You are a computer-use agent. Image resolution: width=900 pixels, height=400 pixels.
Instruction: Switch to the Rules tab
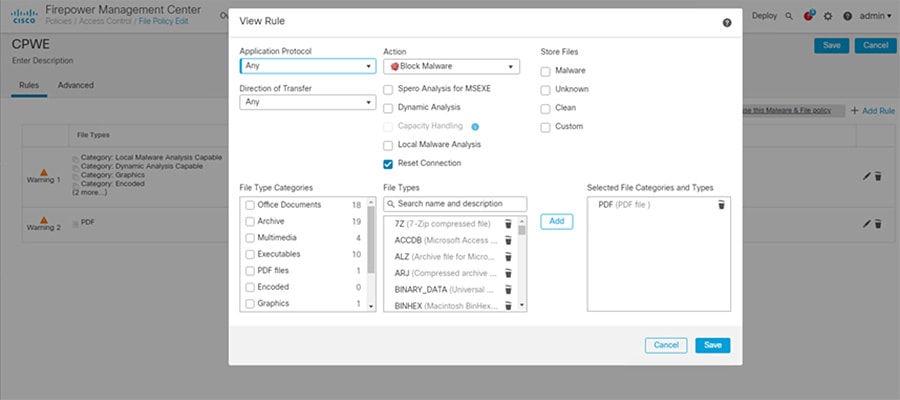pyautogui.click(x=29, y=85)
